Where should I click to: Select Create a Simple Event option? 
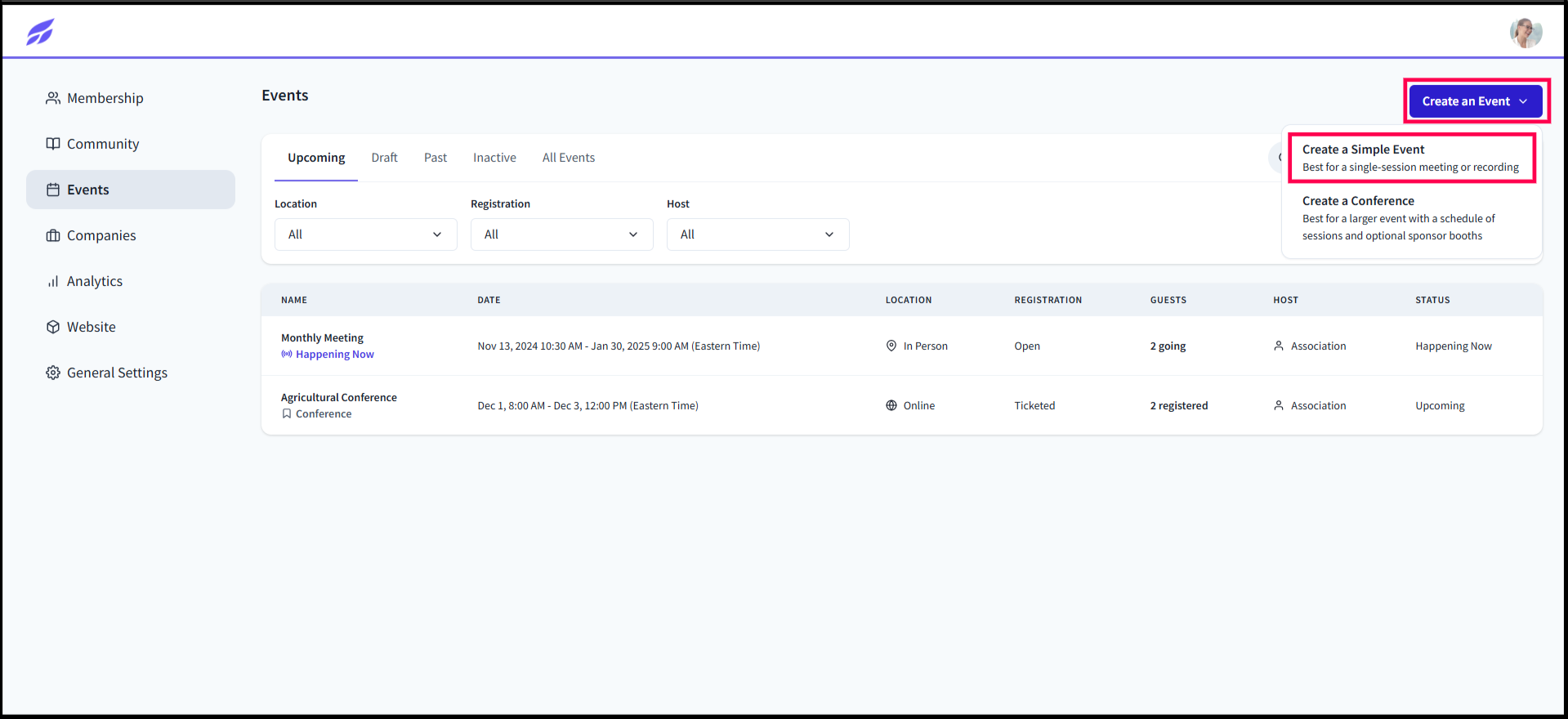(x=1411, y=159)
